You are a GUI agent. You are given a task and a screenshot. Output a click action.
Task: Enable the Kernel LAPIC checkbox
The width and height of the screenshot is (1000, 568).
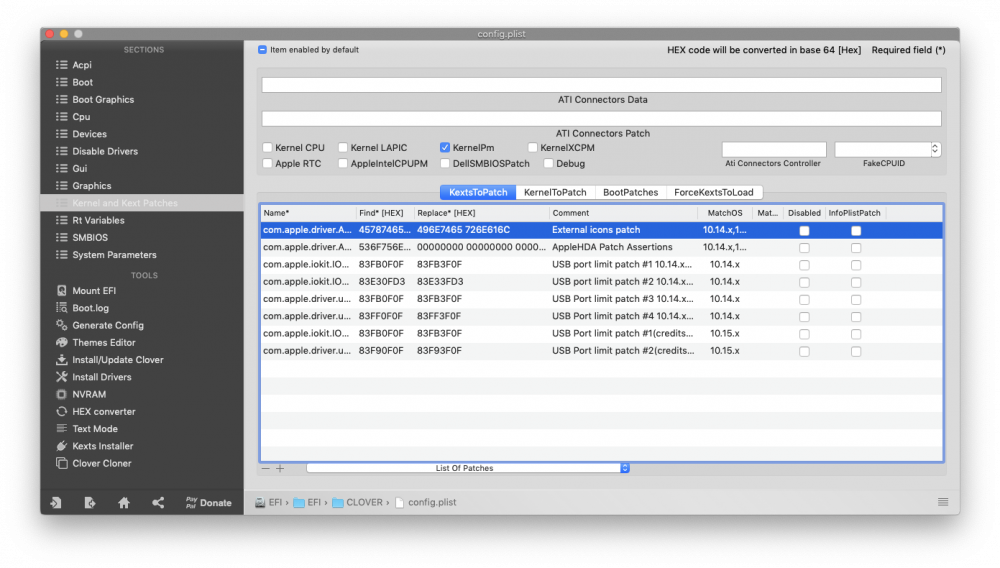tap(343, 147)
